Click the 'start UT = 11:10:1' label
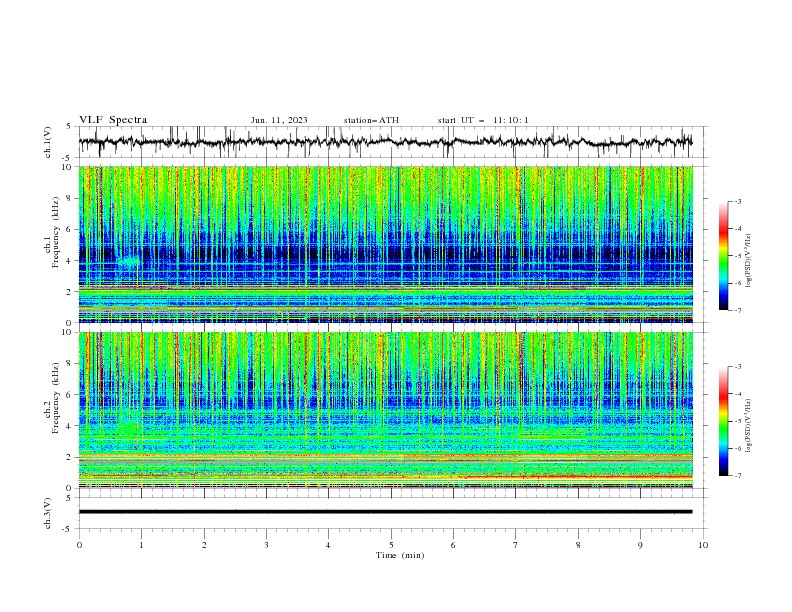792x612 pixels. coord(483,120)
